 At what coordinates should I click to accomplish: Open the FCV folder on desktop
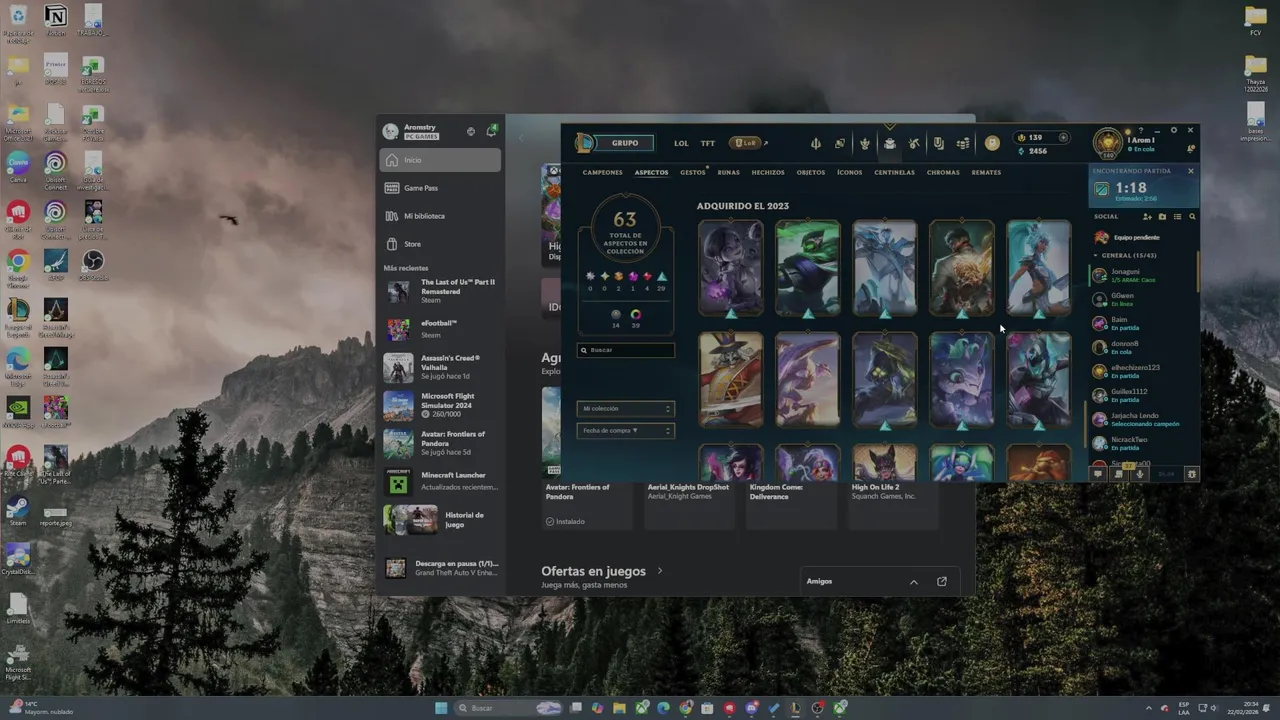tap(1255, 20)
